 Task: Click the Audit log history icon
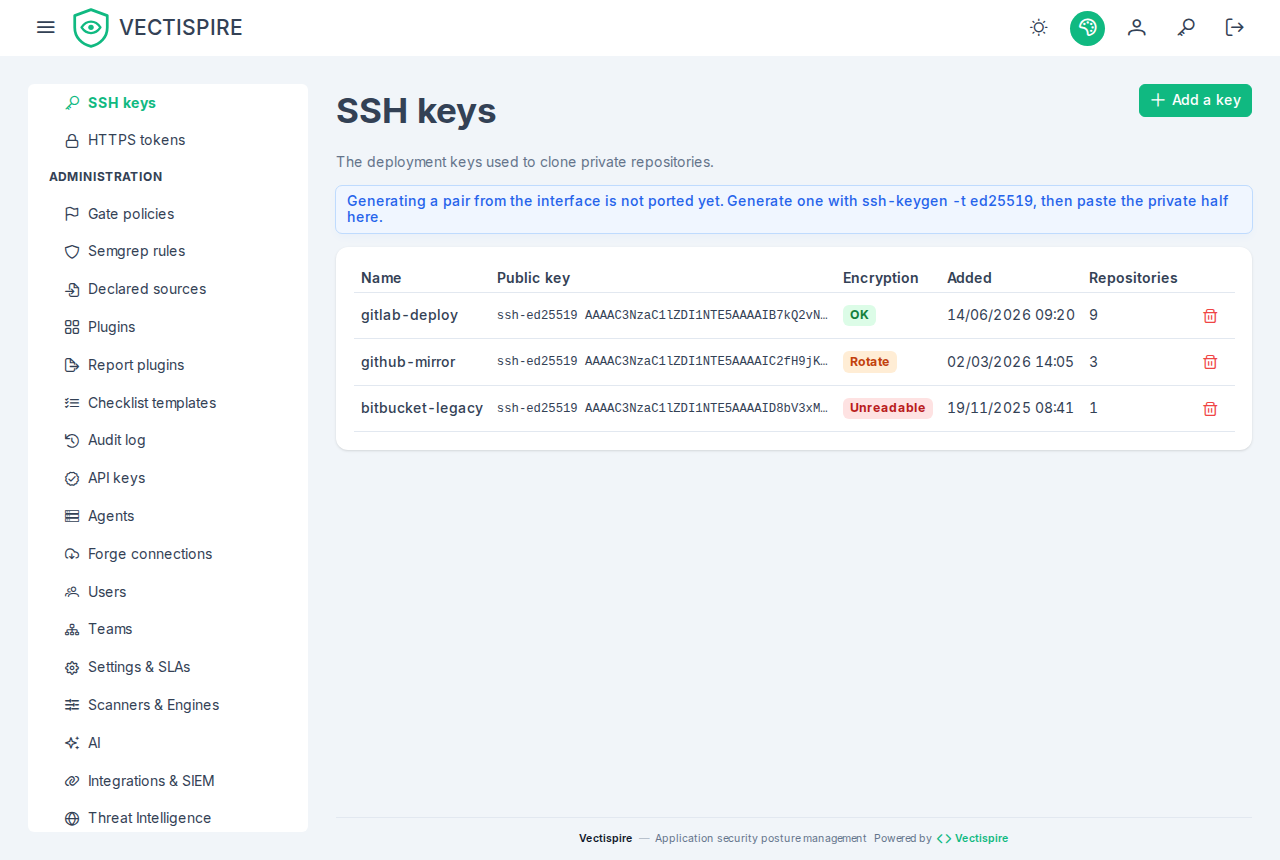pos(72,440)
